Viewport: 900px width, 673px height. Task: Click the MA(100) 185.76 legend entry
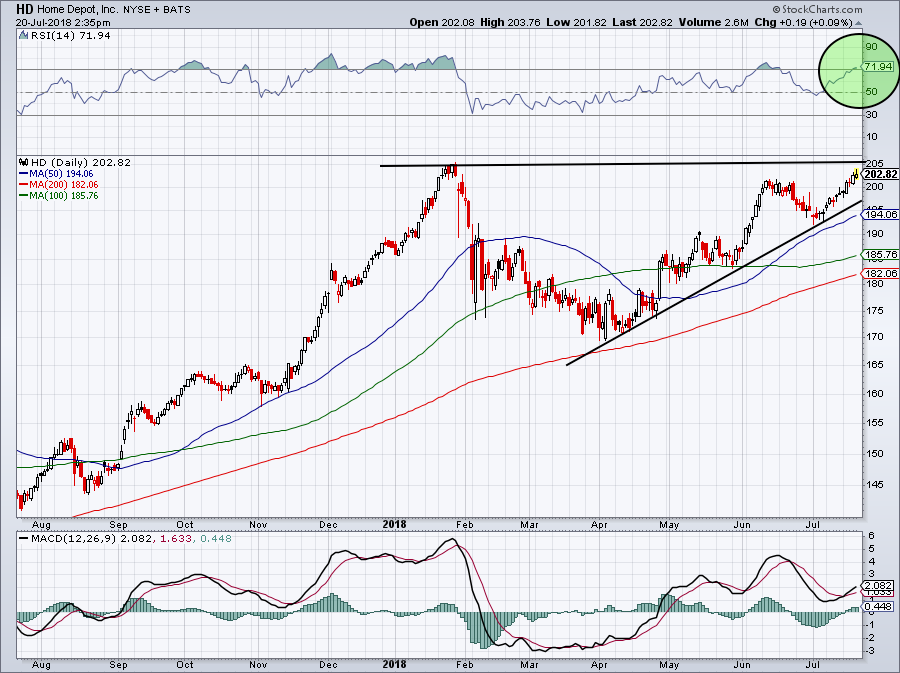click(x=64, y=196)
